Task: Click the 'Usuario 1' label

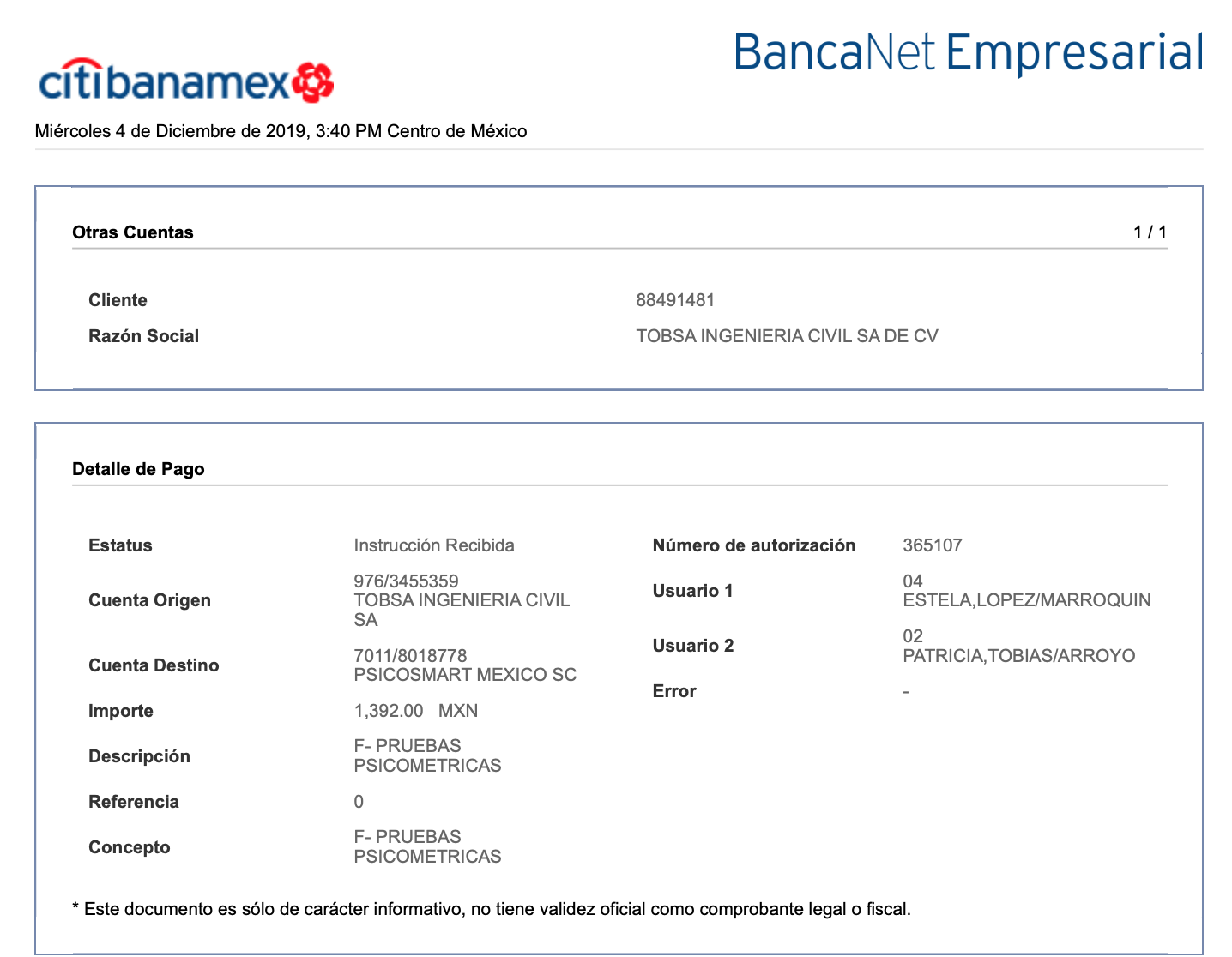Action: 692,591
